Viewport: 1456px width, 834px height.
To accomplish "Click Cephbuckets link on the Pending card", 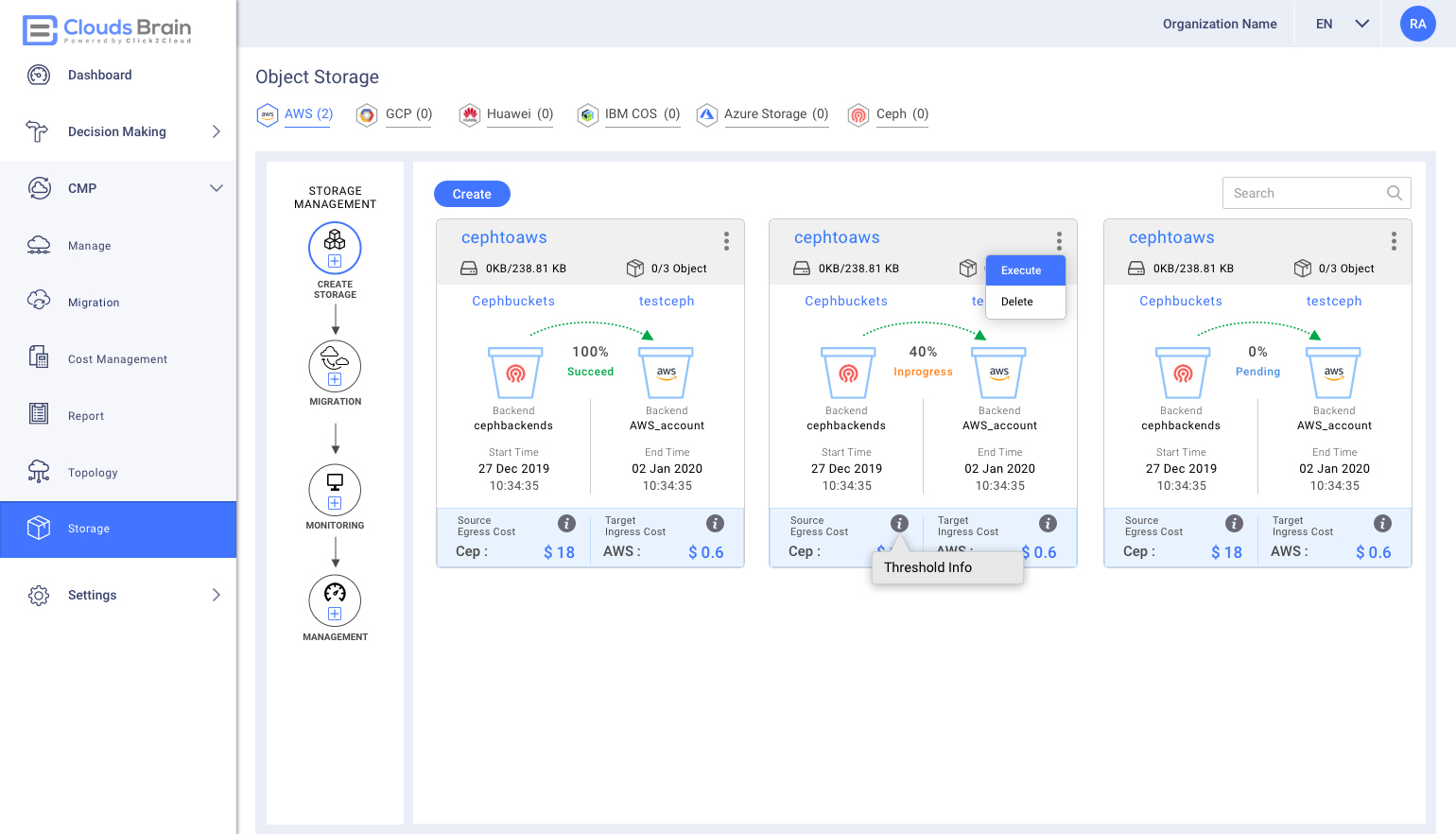I will pyautogui.click(x=1181, y=301).
